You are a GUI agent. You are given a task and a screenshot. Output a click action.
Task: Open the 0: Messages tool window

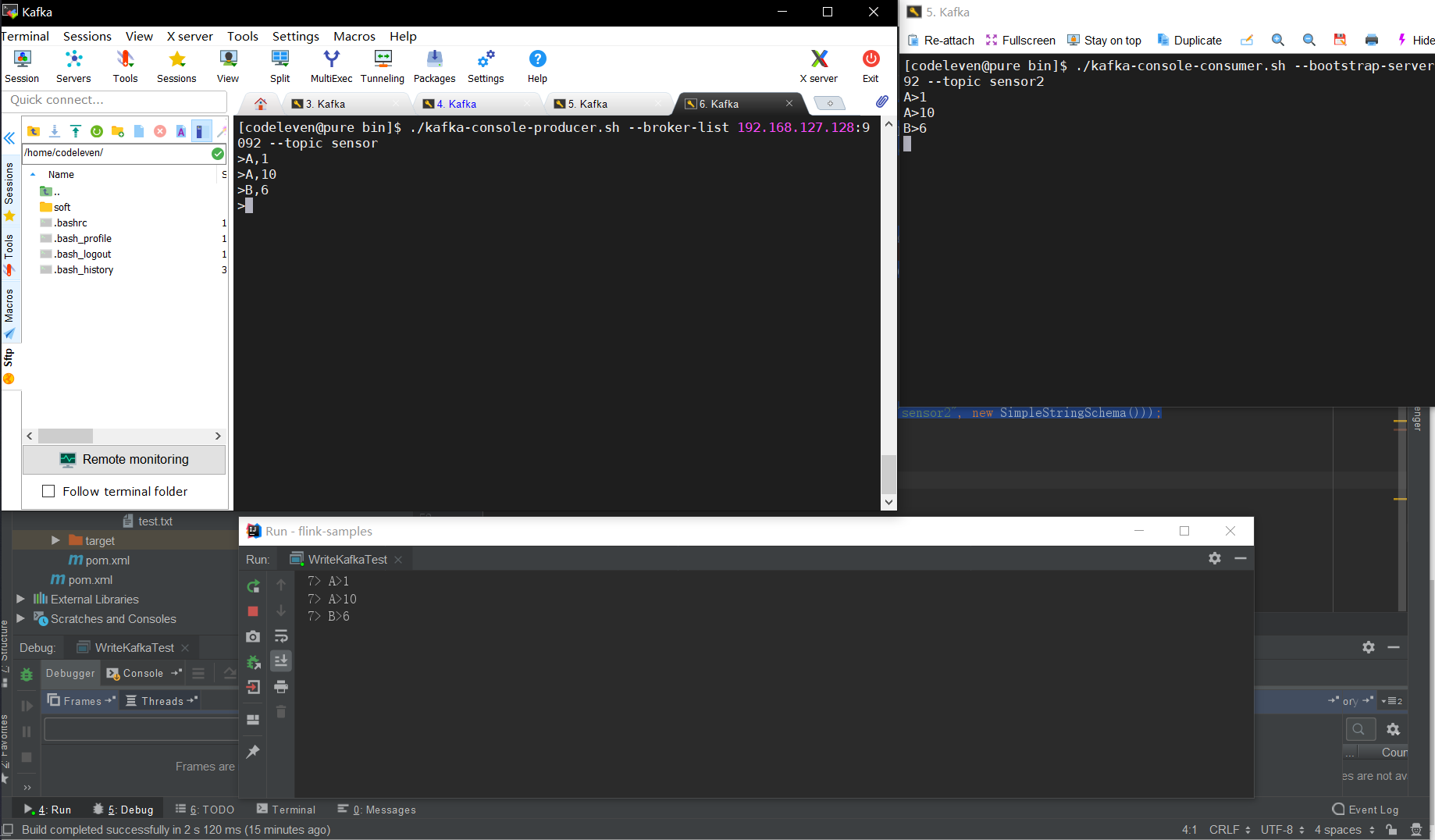click(376, 810)
